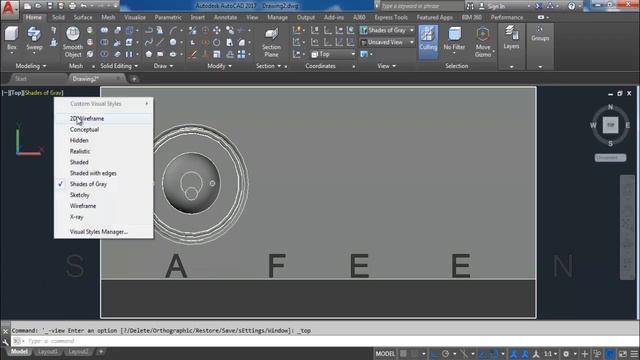
Task: Toggle ortho mode in status bar
Action: (434, 353)
